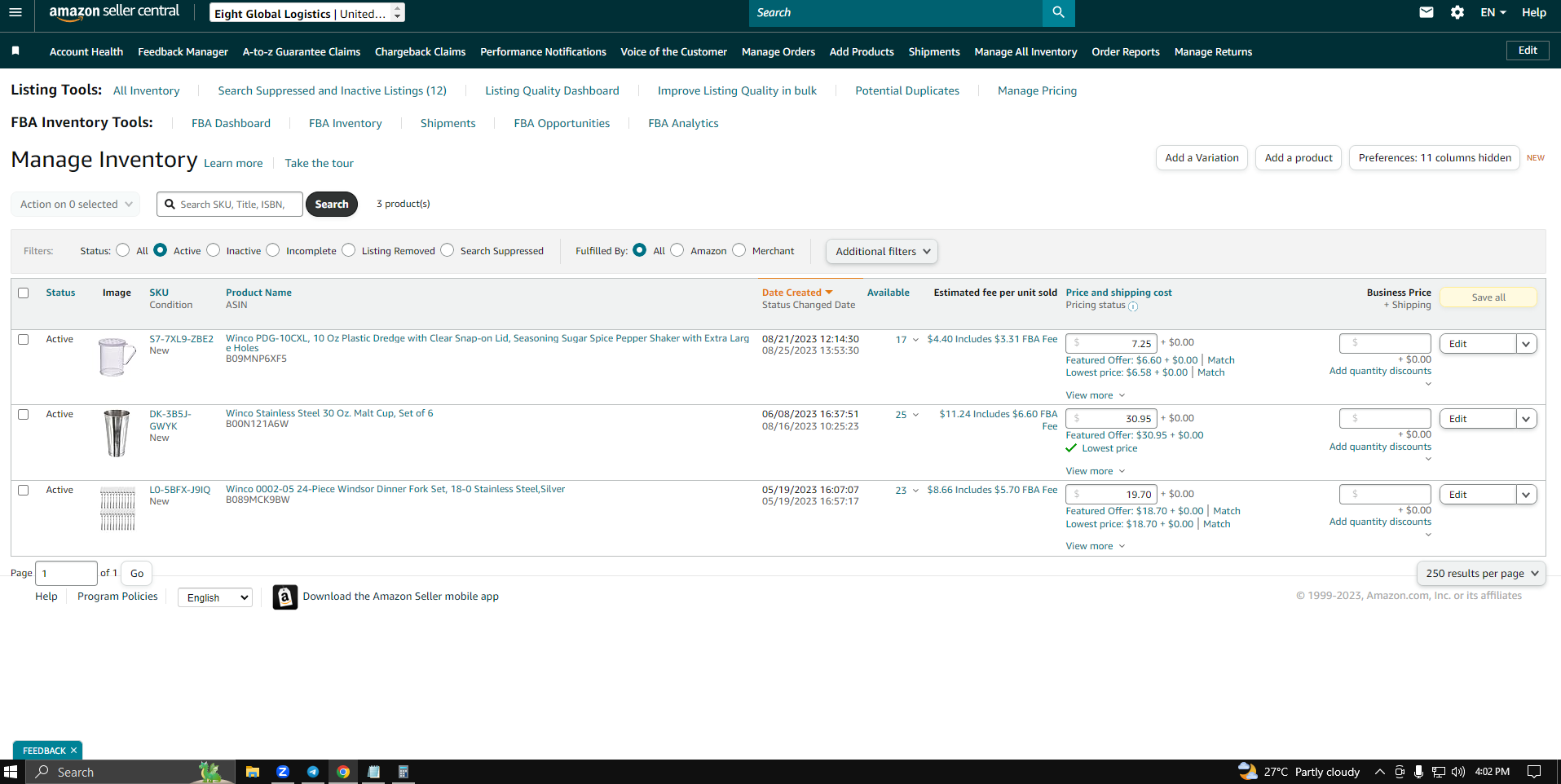Close the Feedback tab with the X

pos(73,751)
